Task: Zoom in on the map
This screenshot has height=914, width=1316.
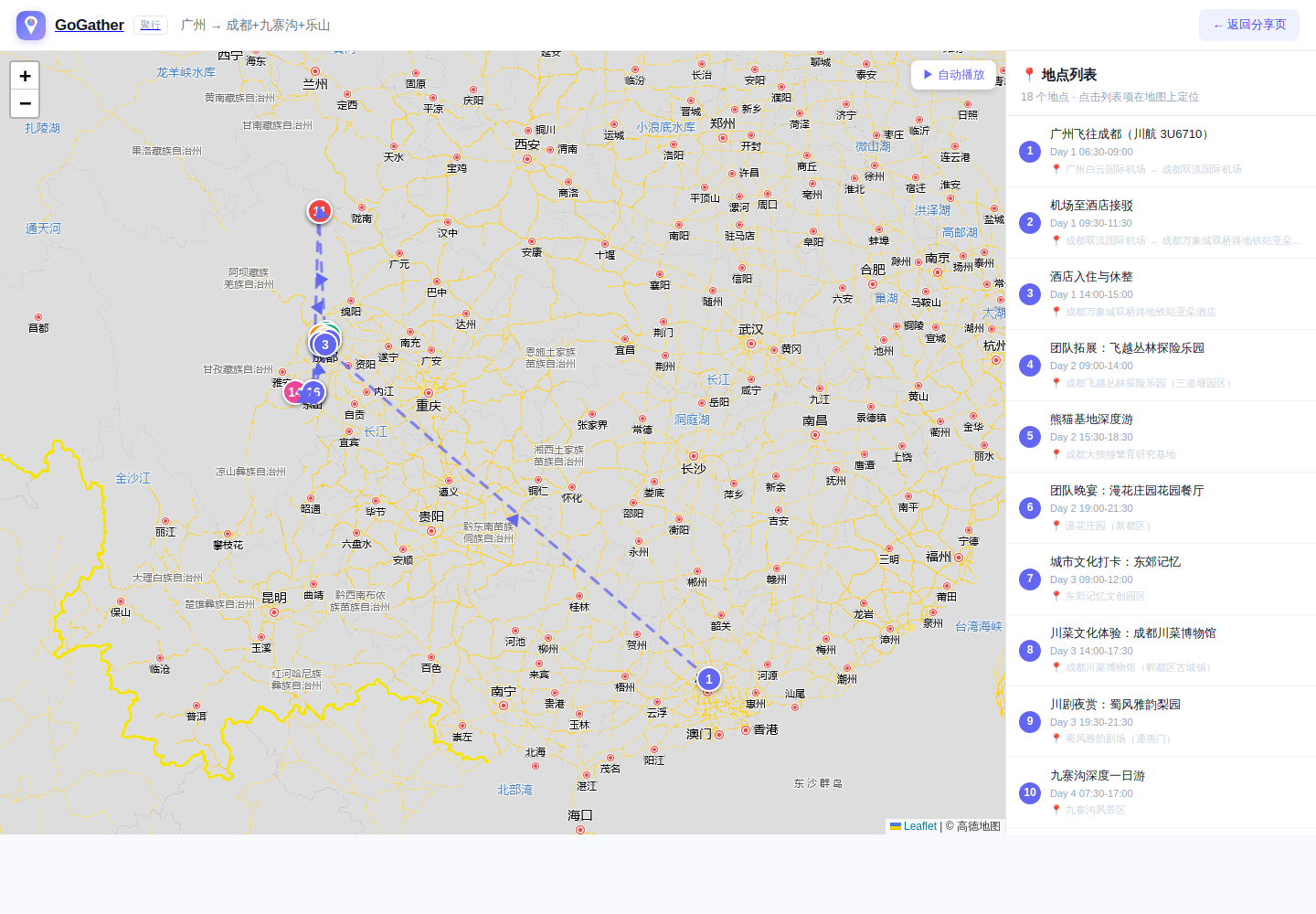Action: pyautogui.click(x=25, y=76)
